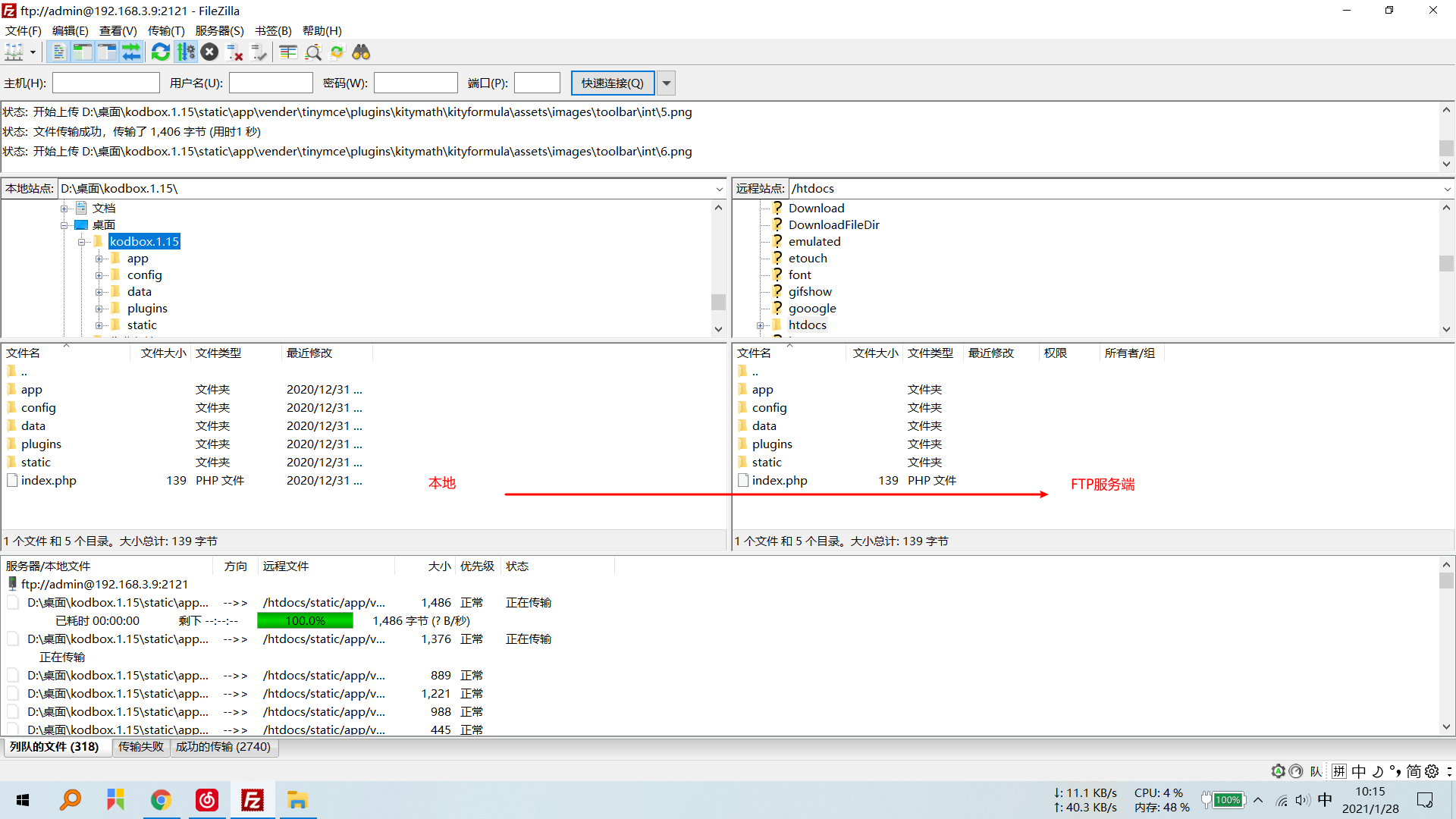Cancel current operation with X icon
Viewport: 1456px width, 819px height.
click(x=210, y=52)
